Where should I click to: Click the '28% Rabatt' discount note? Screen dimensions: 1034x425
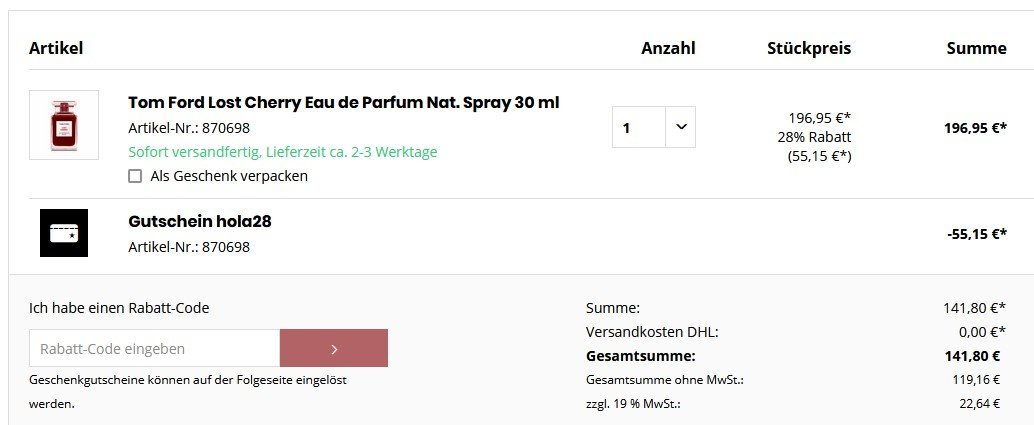tap(814, 136)
